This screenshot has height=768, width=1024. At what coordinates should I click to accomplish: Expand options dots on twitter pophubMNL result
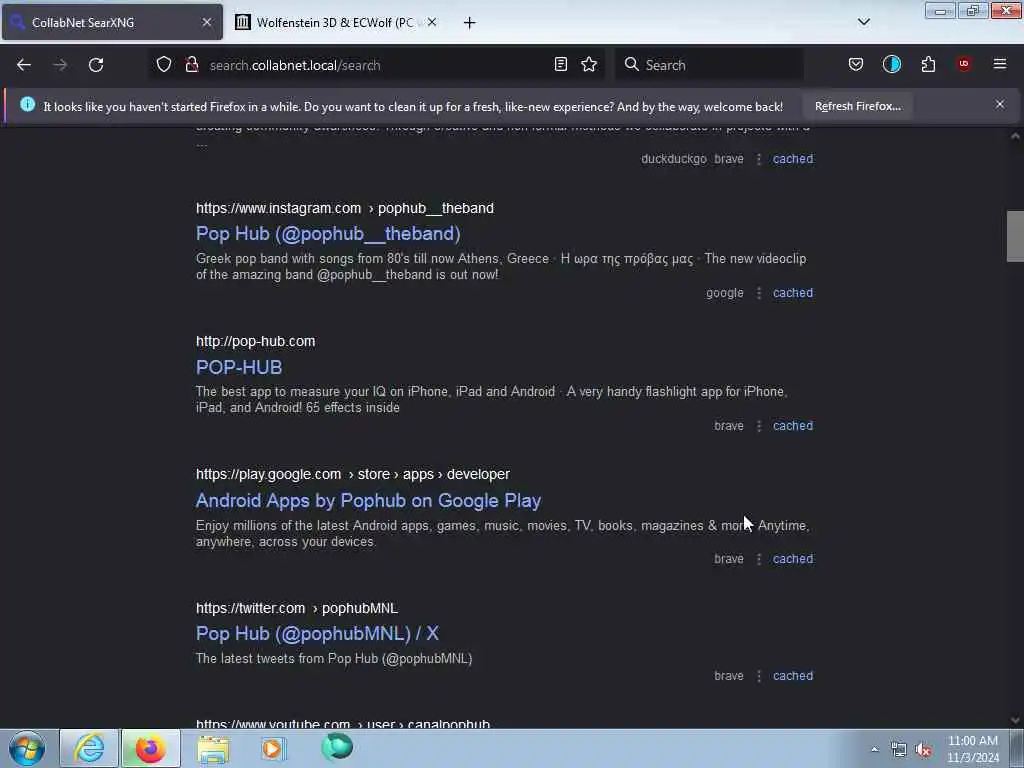[758, 677]
